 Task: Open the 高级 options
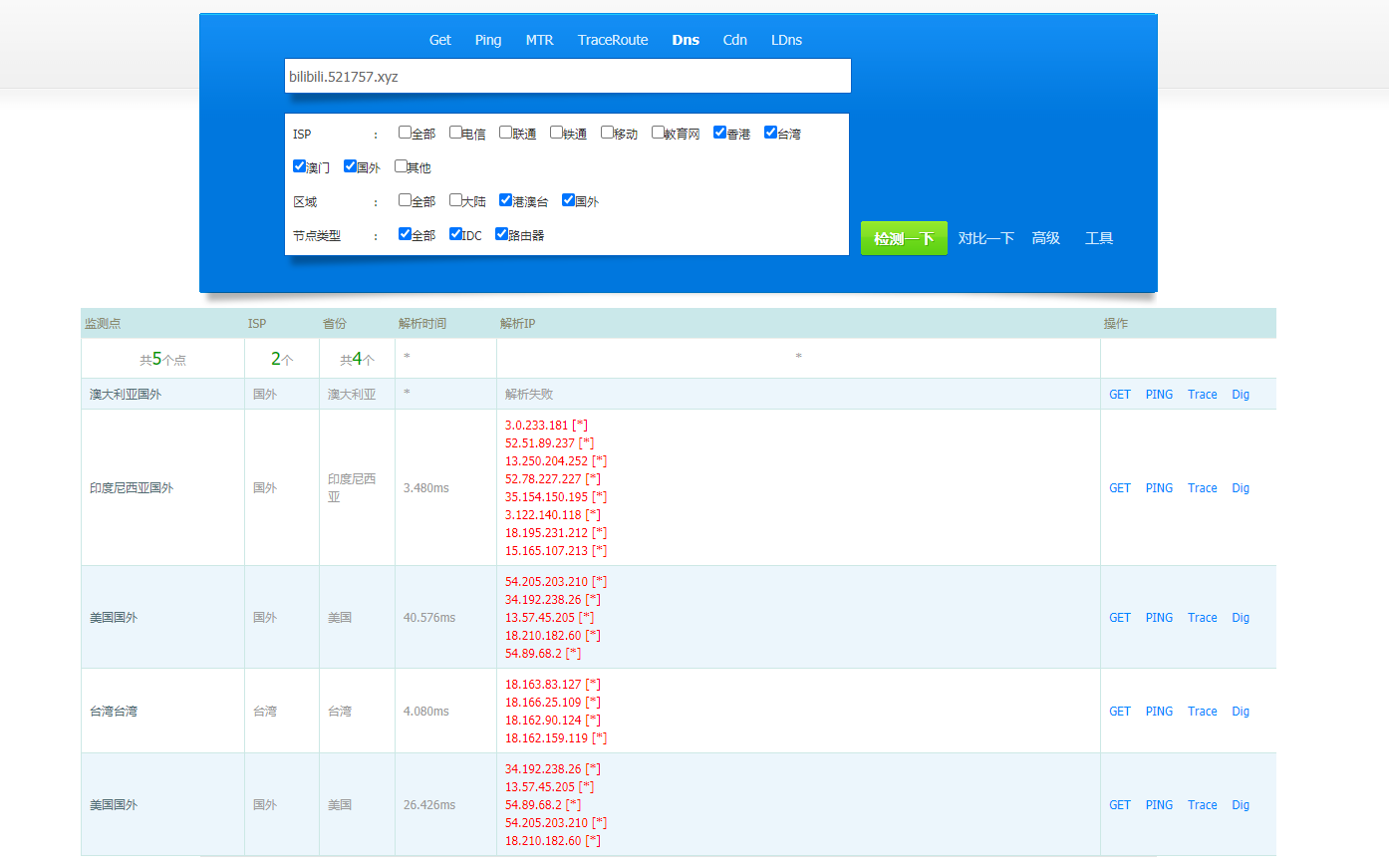pyautogui.click(x=1045, y=238)
